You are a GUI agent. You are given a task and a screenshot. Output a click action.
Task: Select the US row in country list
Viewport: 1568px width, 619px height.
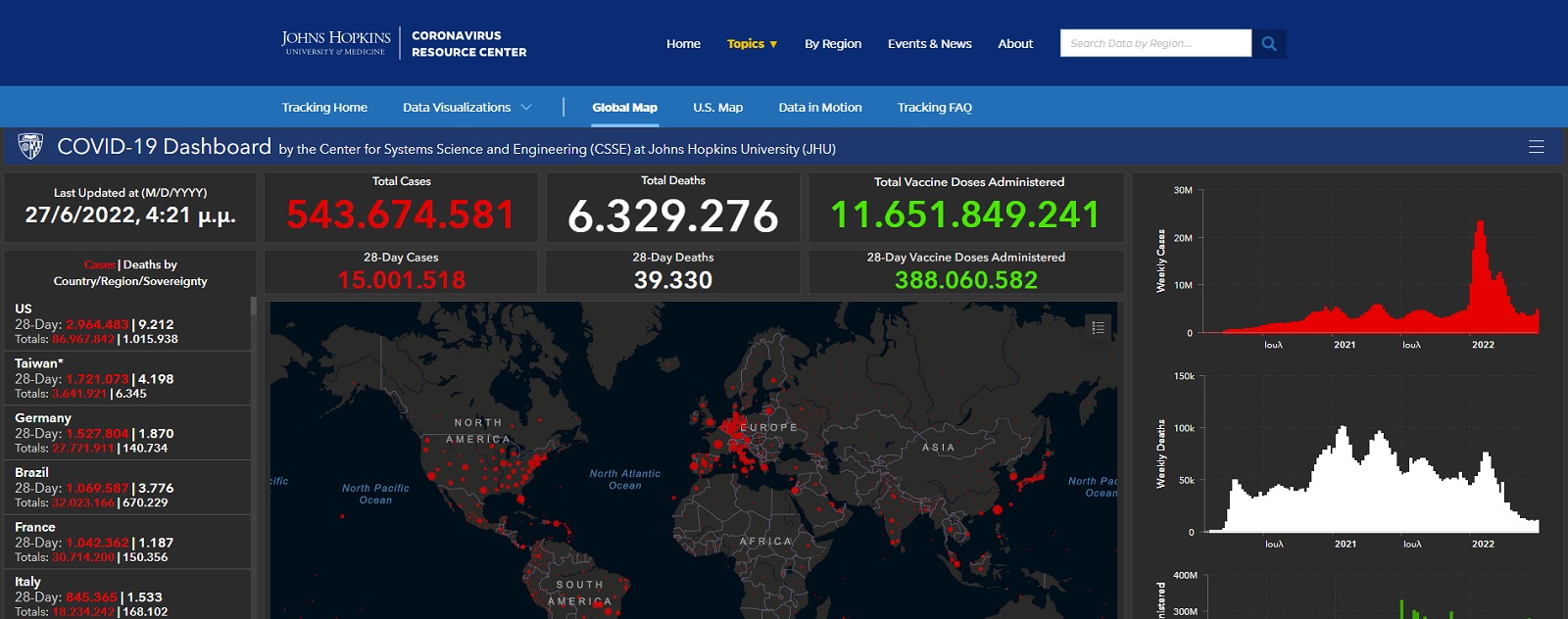[127, 323]
